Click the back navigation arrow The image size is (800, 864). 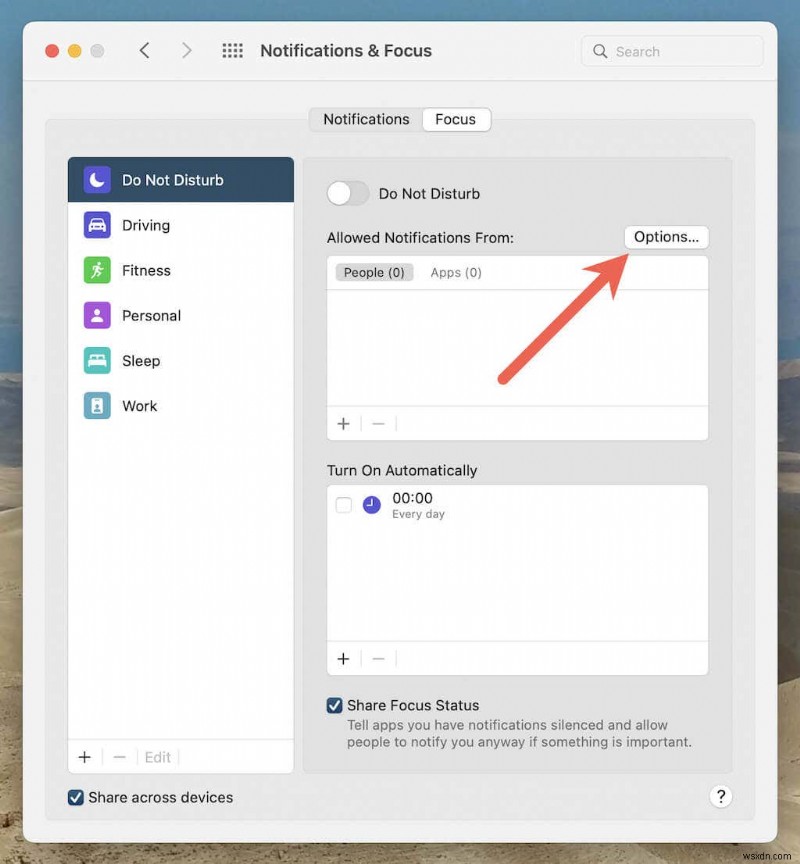pos(144,50)
